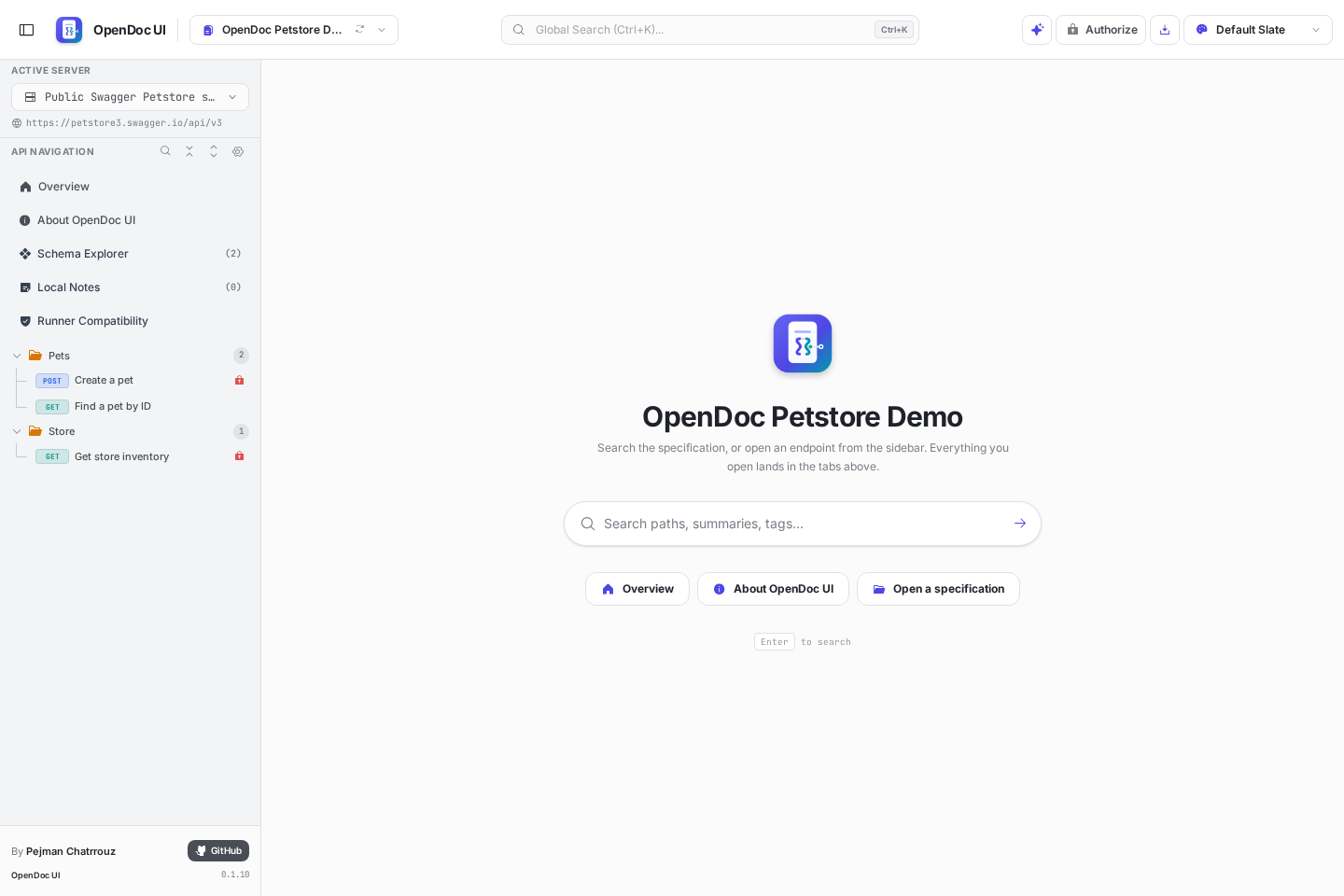Click the center Overview button
This screenshot has width=1344, height=896.
(637, 589)
